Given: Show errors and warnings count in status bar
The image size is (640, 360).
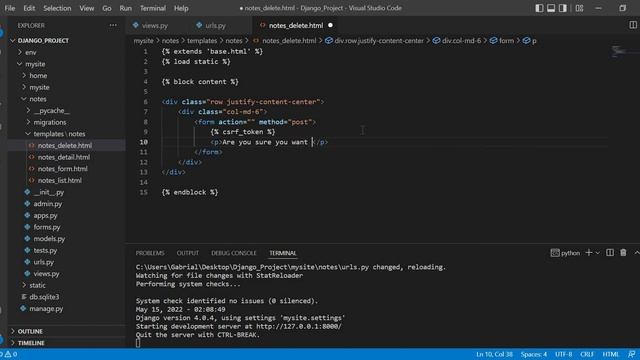Looking at the screenshot, I should click(9, 354).
